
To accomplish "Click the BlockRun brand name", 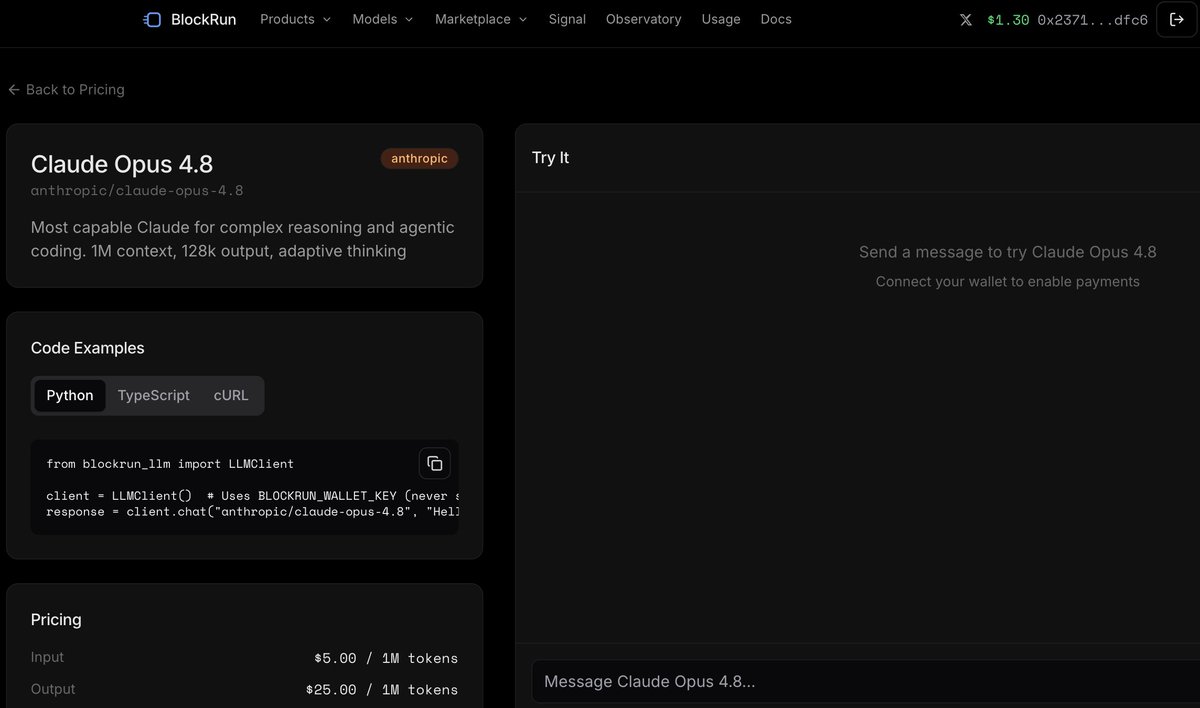I will click(x=204, y=19).
